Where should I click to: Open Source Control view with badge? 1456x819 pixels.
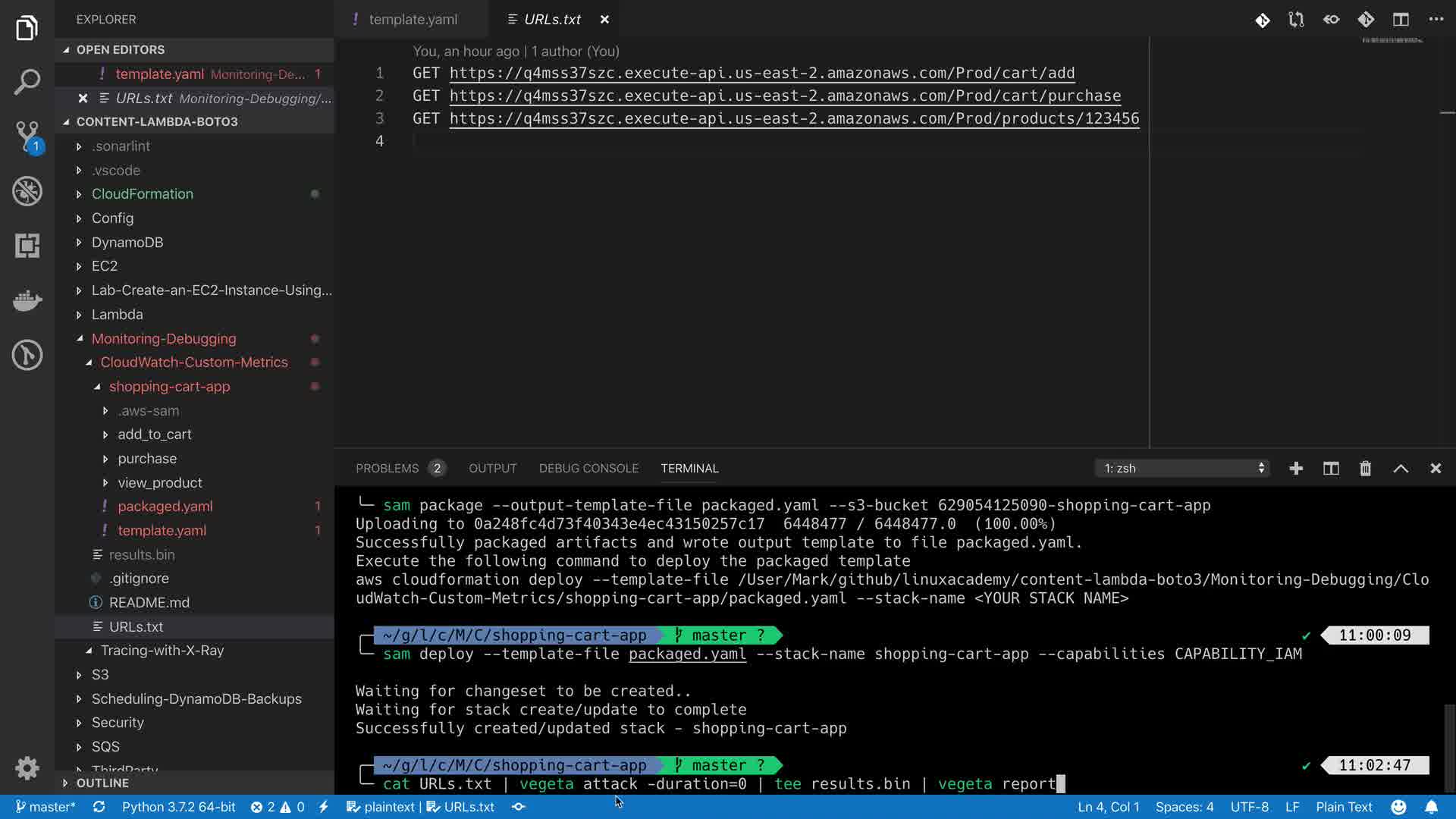pos(27,136)
